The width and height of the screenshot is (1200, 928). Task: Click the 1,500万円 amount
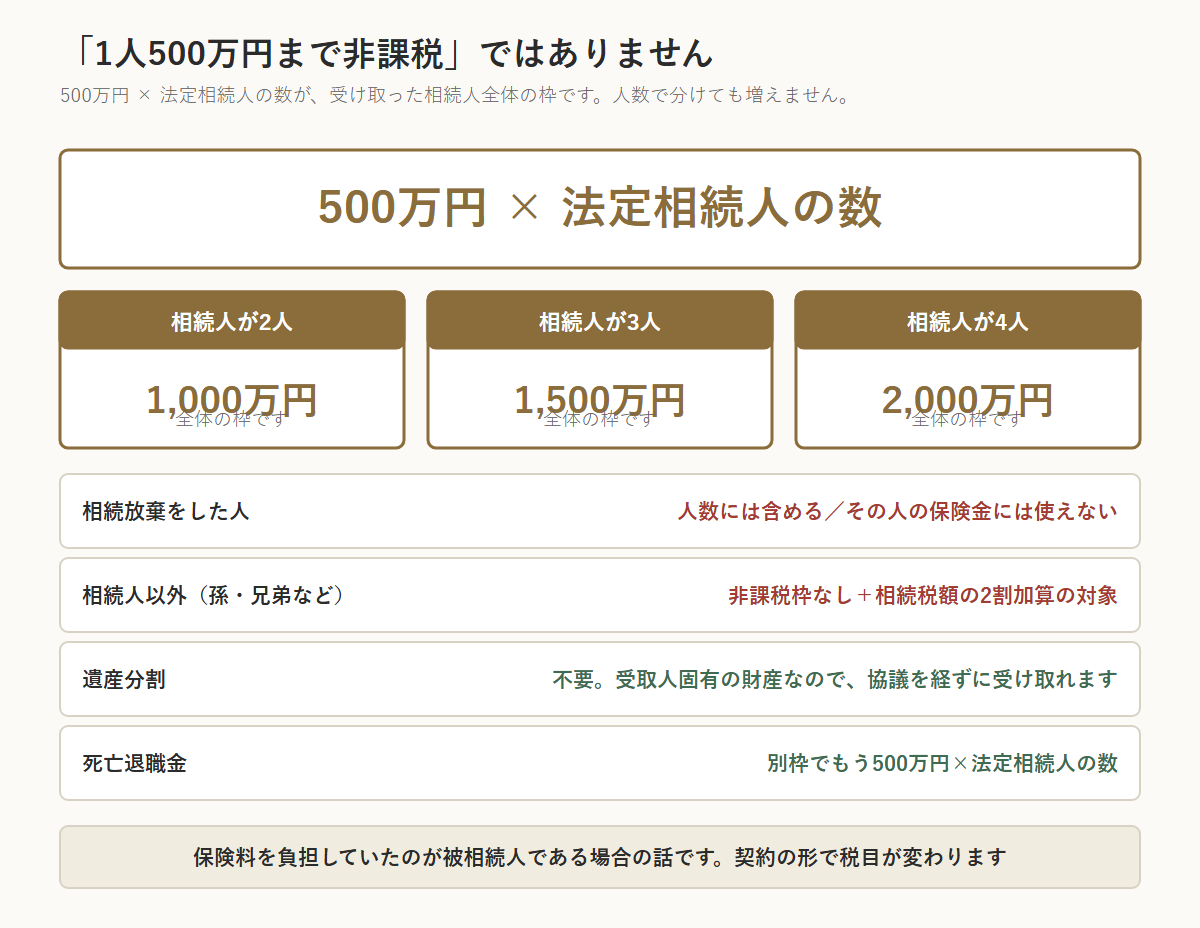click(600, 400)
